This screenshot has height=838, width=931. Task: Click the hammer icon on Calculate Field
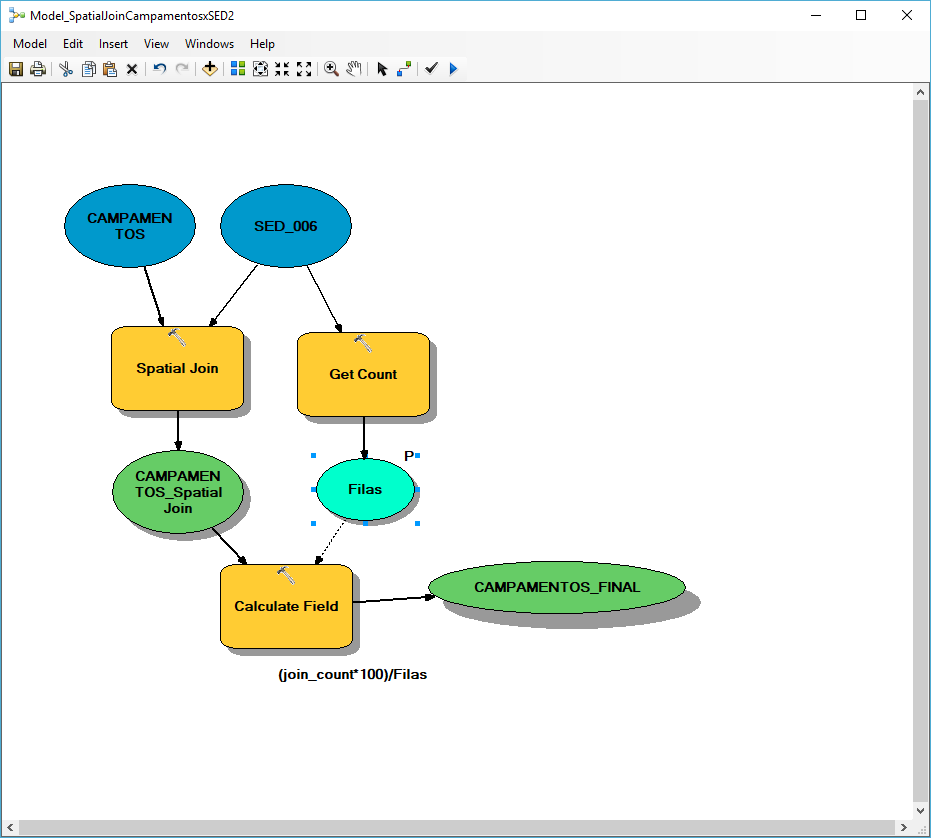pos(286,575)
